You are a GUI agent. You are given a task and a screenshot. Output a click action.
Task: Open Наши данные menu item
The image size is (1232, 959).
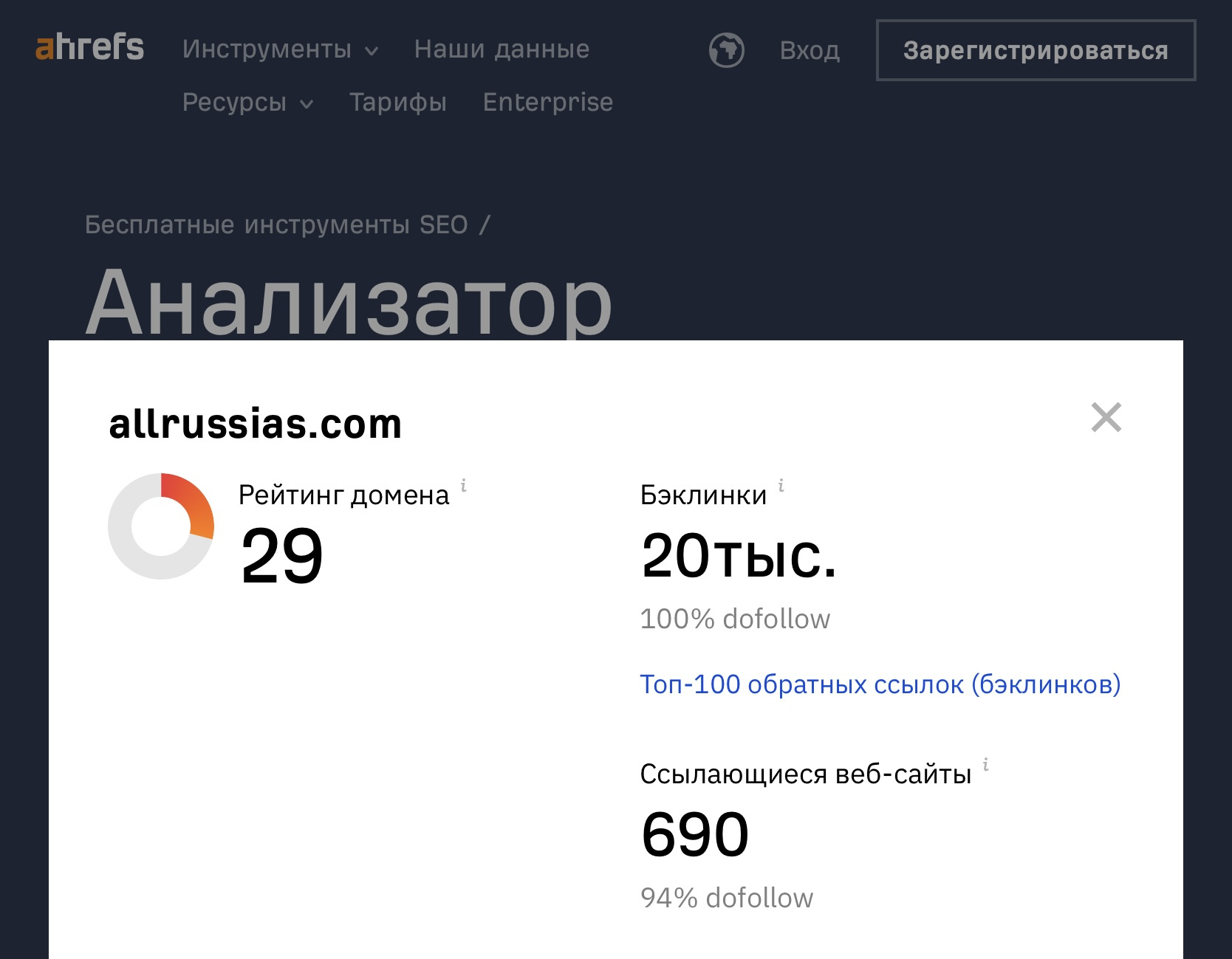tap(502, 49)
